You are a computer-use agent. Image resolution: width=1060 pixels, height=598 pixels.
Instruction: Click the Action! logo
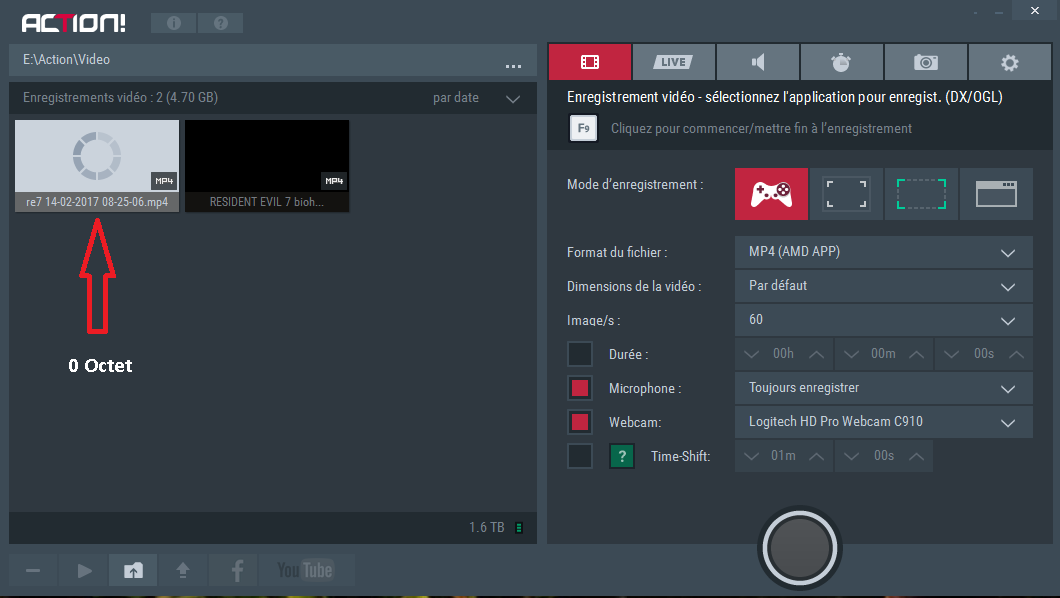point(74,23)
